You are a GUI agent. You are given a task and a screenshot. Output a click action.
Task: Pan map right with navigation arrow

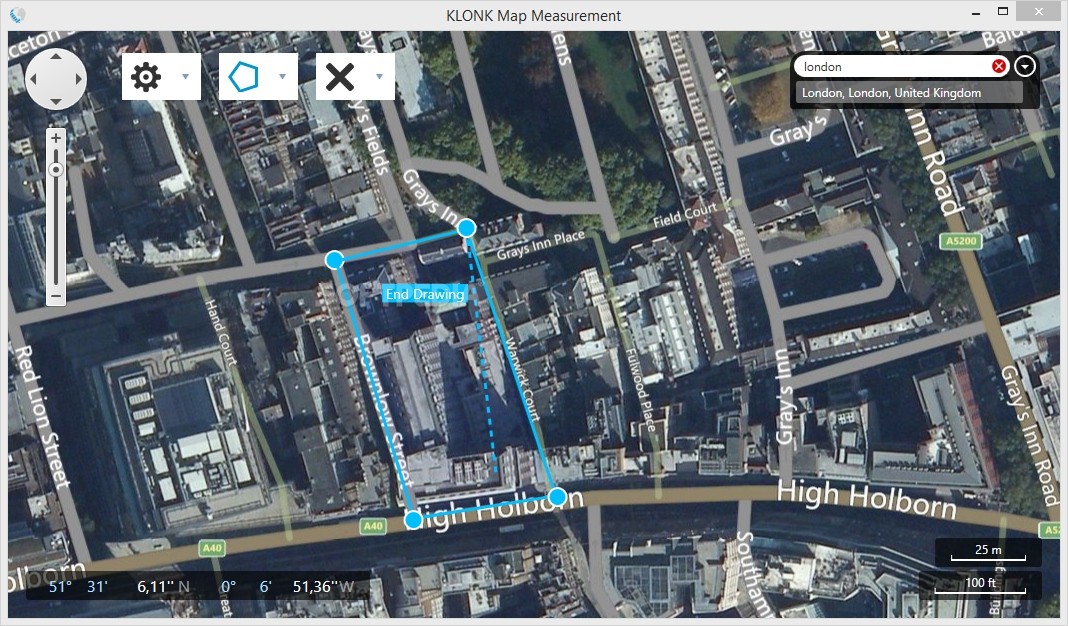pyautogui.click(x=78, y=79)
